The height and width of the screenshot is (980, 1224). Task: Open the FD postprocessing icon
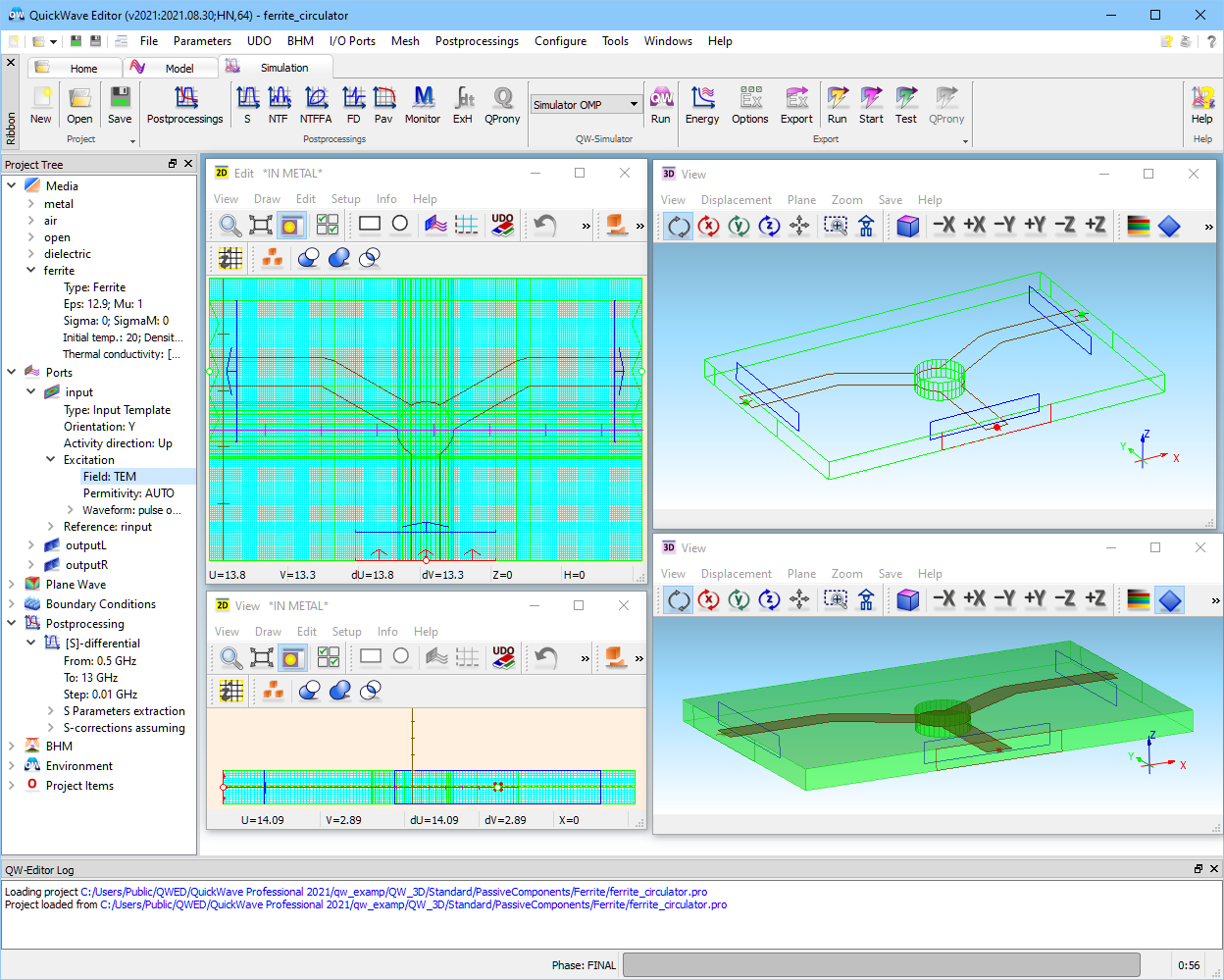tap(353, 105)
